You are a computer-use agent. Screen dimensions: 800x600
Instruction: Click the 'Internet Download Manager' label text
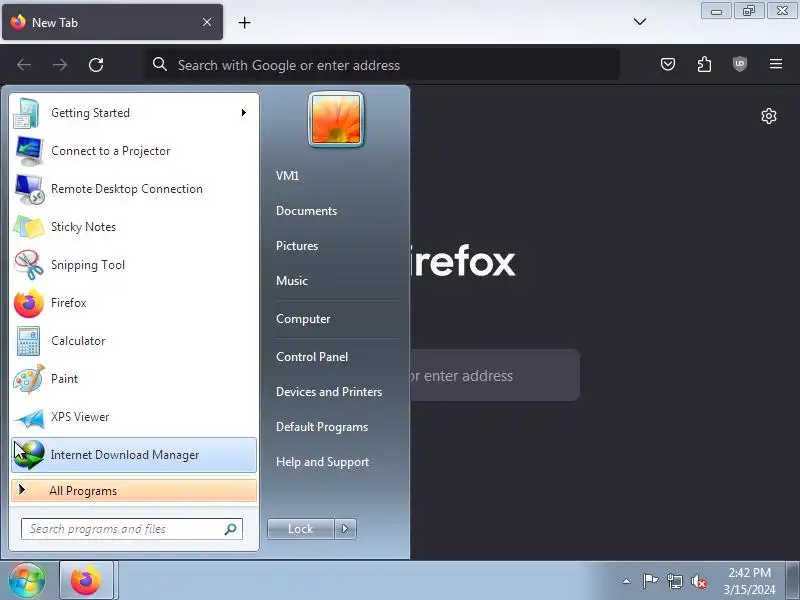pos(124,455)
